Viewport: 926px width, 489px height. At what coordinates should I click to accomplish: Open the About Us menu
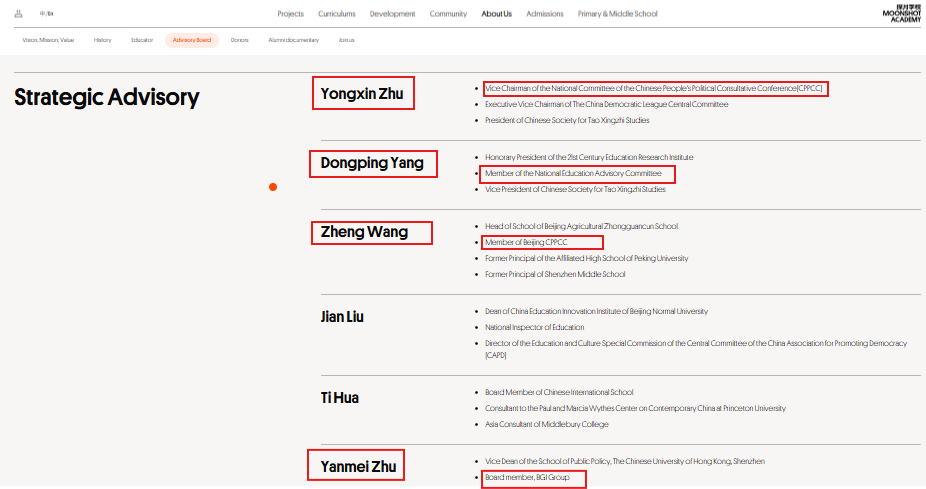(497, 14)
